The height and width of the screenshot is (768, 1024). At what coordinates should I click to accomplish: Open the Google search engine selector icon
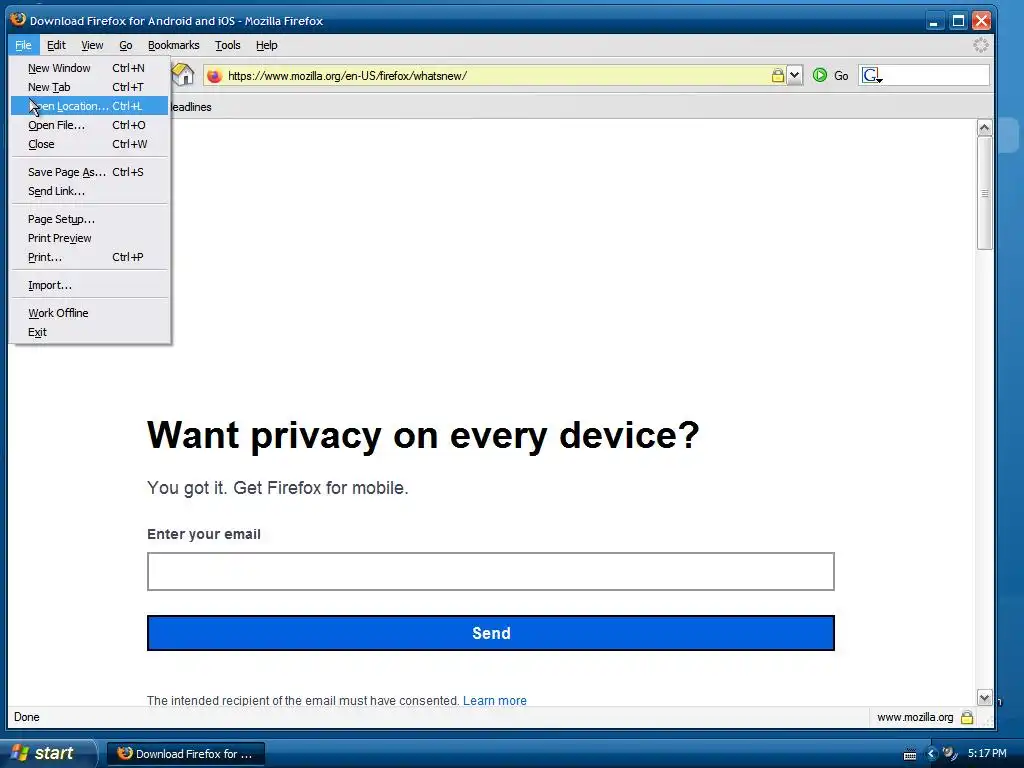872,76
